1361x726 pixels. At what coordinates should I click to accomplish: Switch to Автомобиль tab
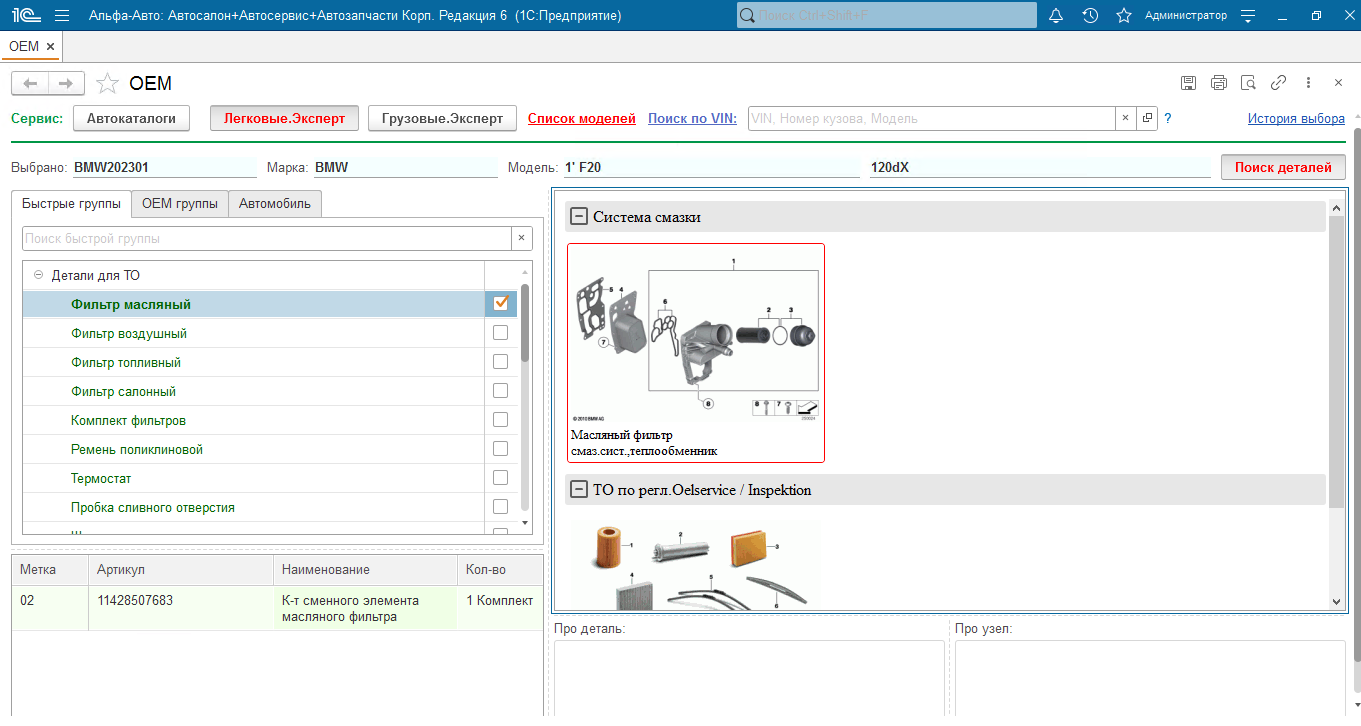pos(274,204)
